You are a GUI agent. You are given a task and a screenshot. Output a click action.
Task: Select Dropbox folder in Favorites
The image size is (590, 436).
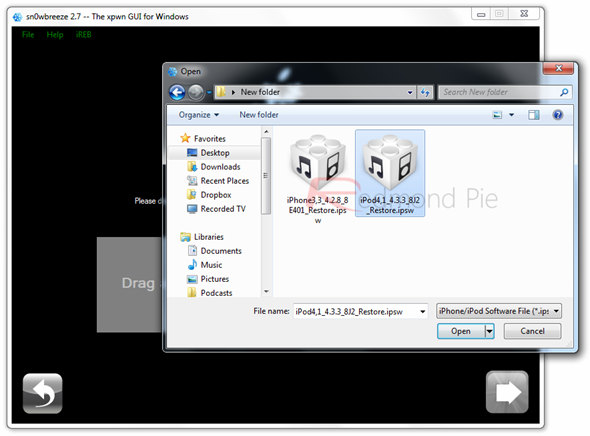pyautogui.click(x=209, y=194)
